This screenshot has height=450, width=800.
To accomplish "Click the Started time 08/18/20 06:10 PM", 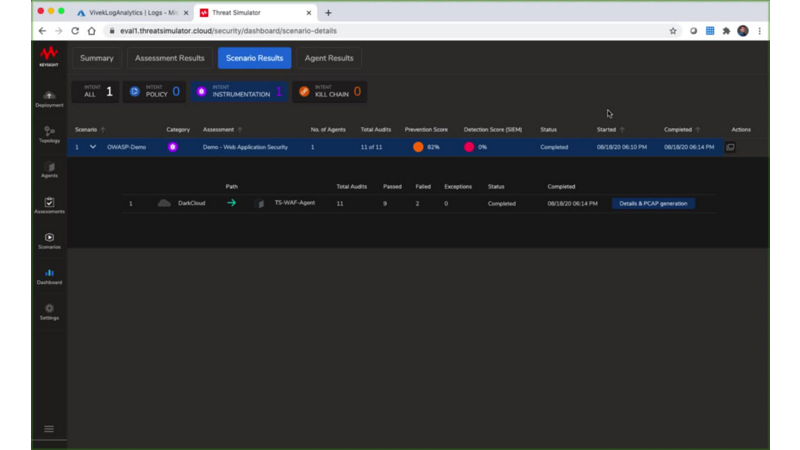I will [x=622, y=147].
